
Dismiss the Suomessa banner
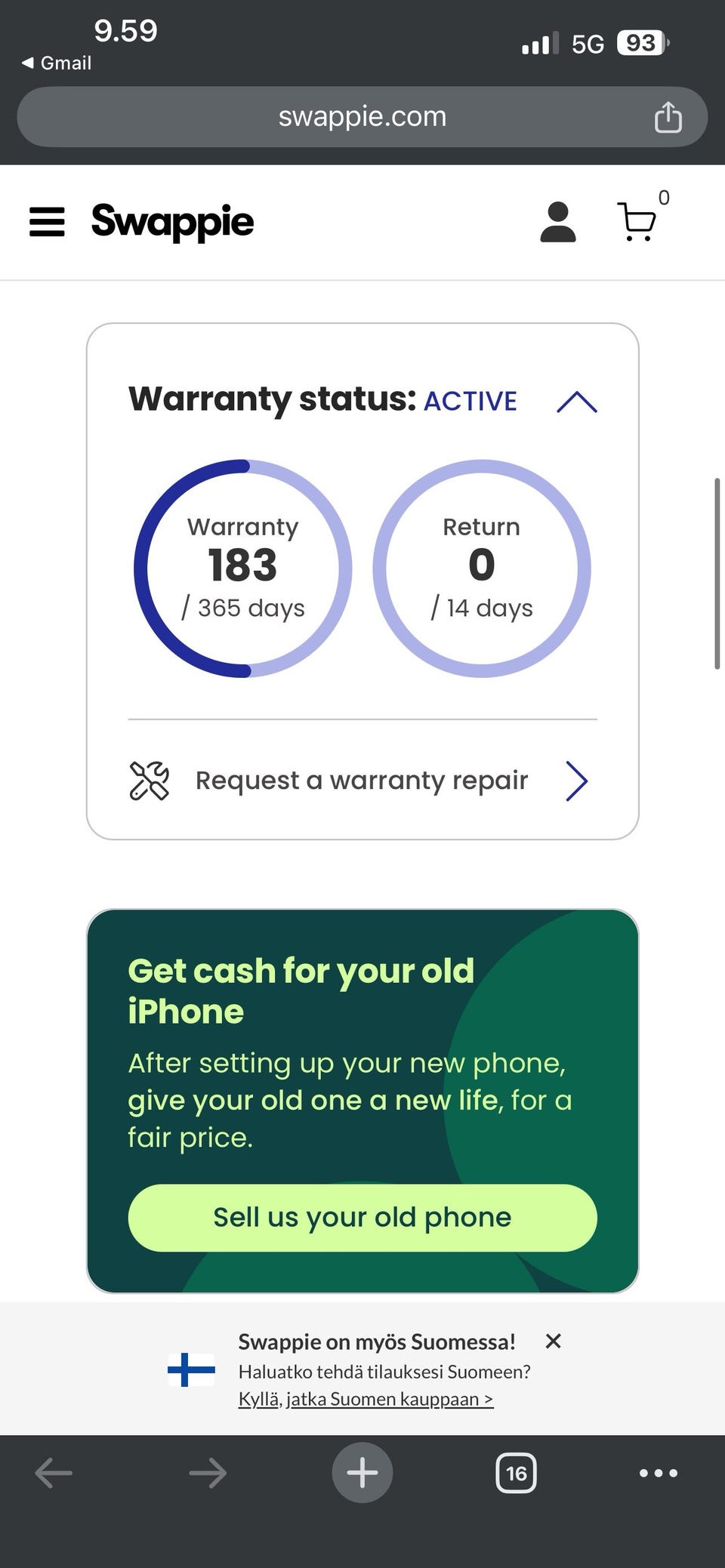coord(553,1342)
